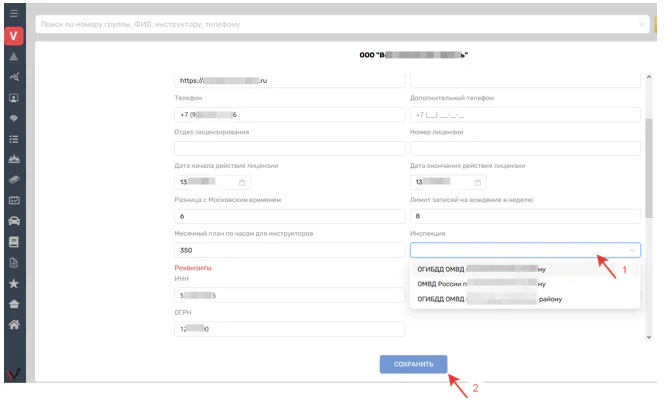Viewport: 665px width, 404px height.
Task: Click the Дополнительный телефон field
Action: [524, 115]
